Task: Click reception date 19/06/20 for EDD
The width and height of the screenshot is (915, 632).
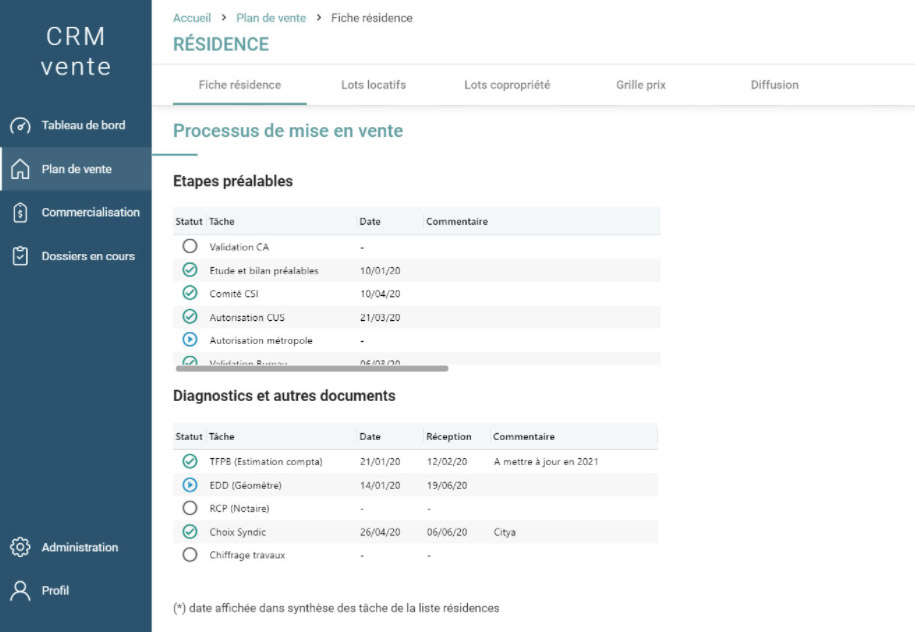Action: [x=447, y=485]
